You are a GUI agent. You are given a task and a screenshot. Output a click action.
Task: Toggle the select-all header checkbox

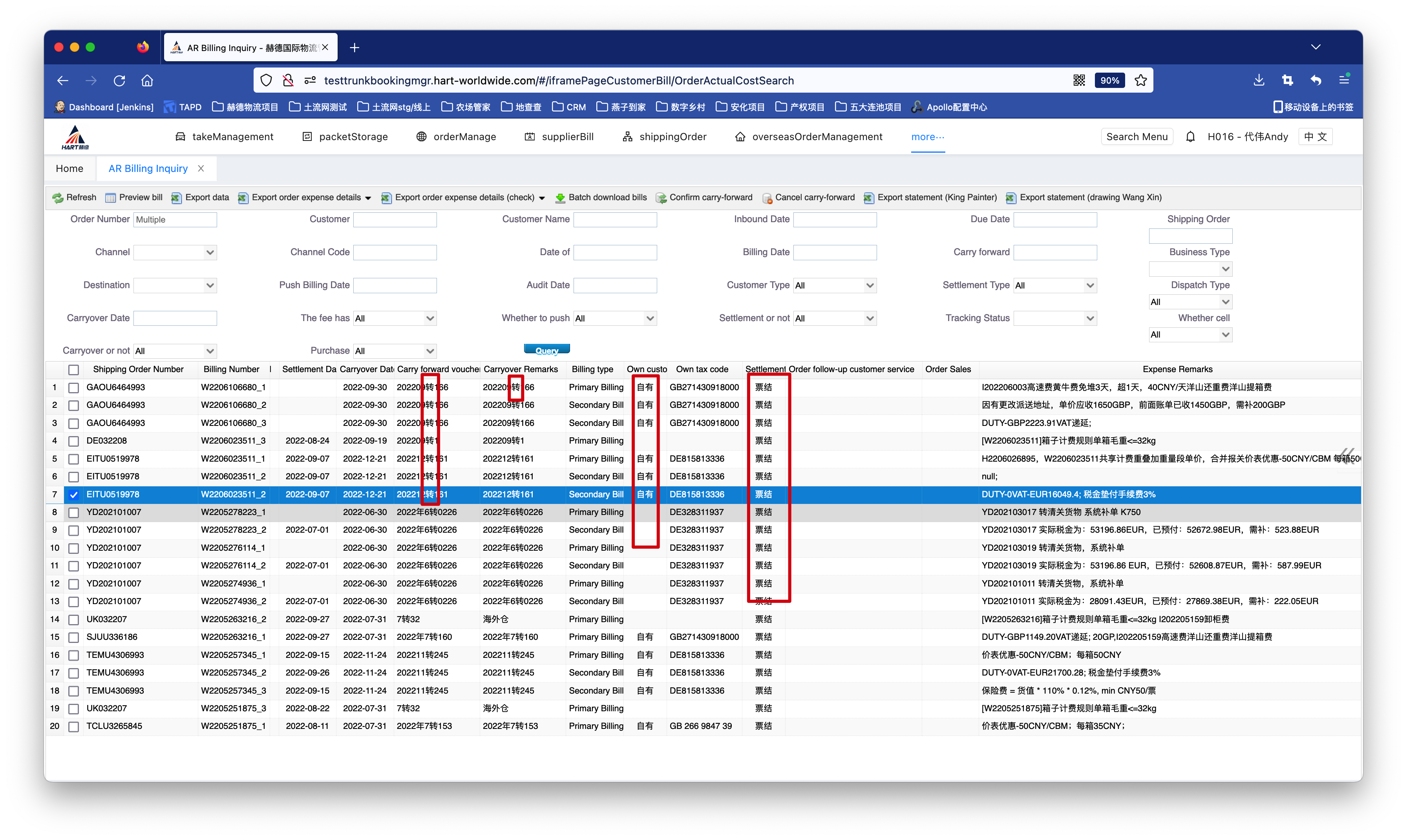[x=73, y=370]
